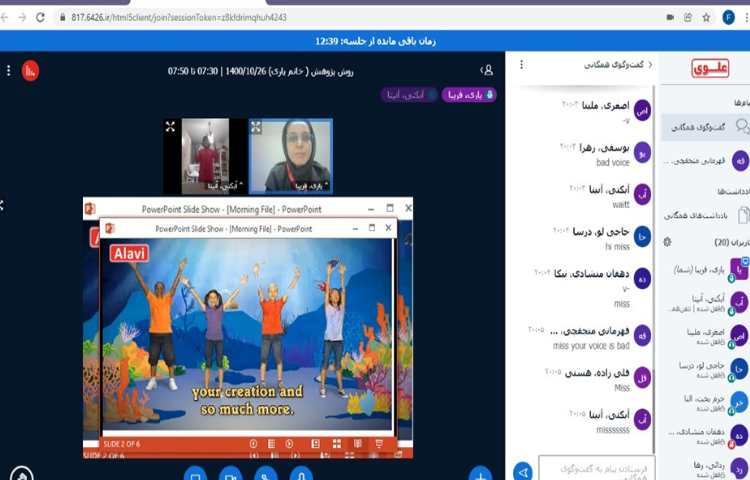Viewport: 750px width, 480px height.
Task: Click the 'SLIDE 2 OF 6' status text
Action: click(121, 444)
